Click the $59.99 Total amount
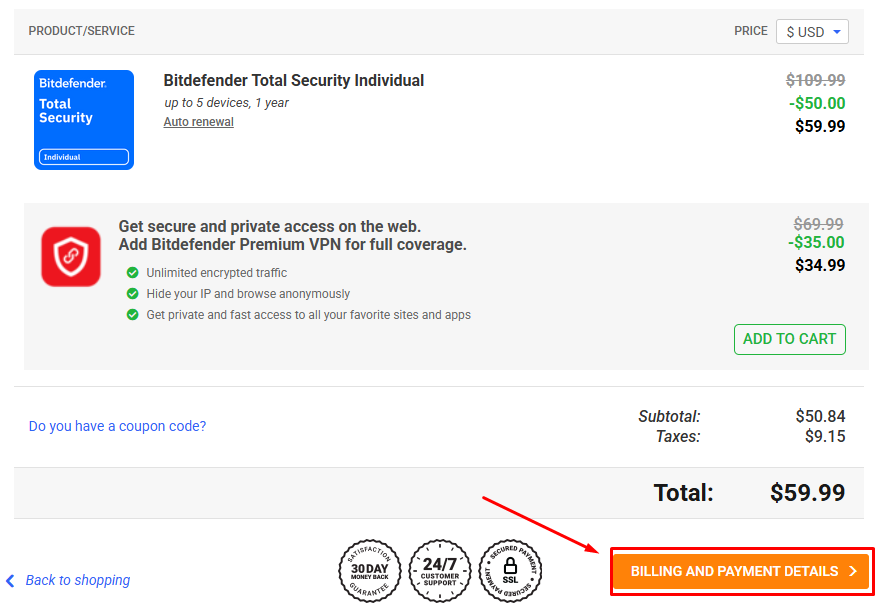This screenshot has width=889, height=613. (807, 493)
